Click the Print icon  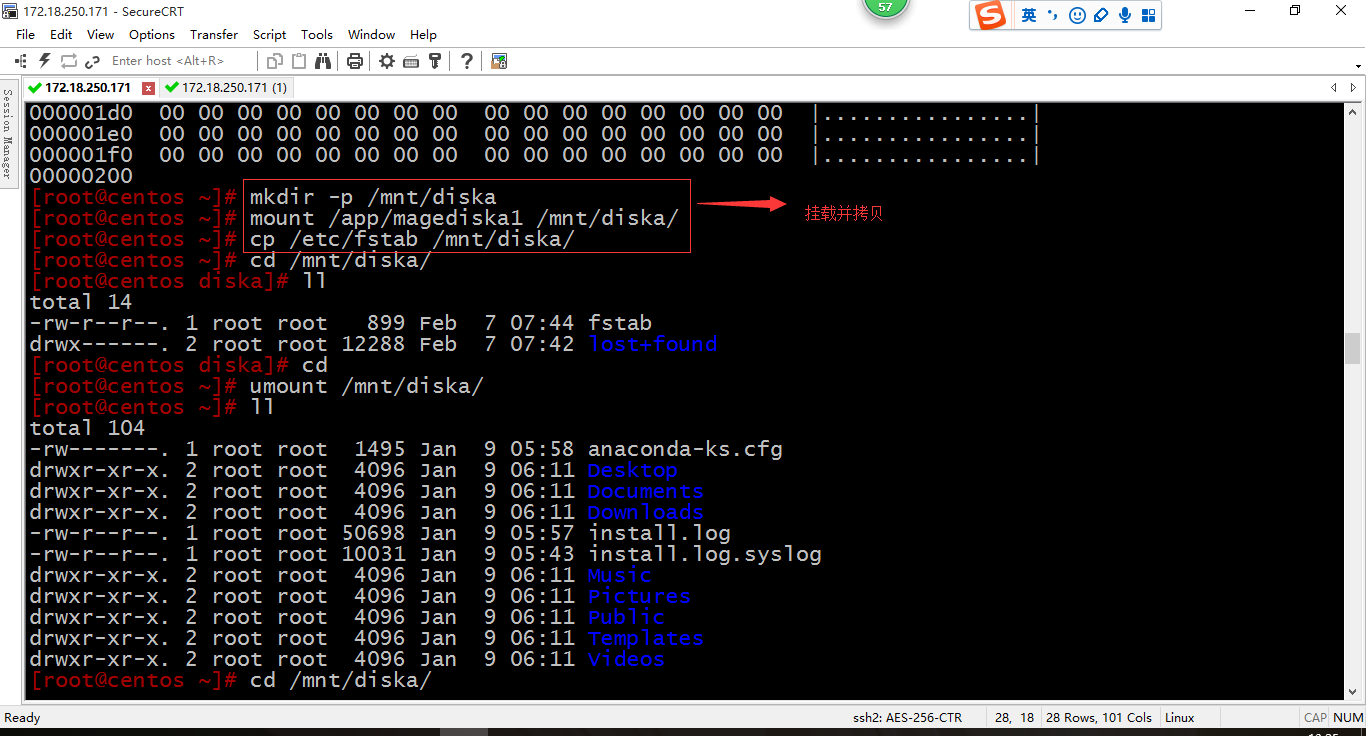tap(354, 61)
